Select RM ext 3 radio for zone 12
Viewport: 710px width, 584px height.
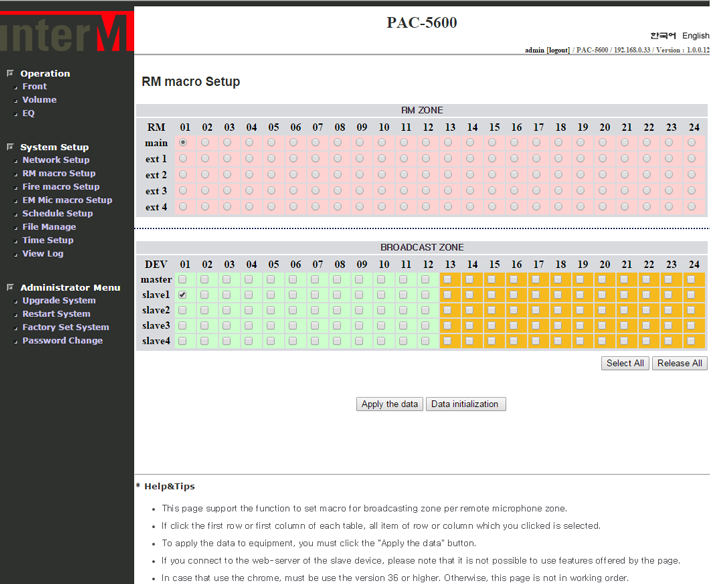point(426,191)
